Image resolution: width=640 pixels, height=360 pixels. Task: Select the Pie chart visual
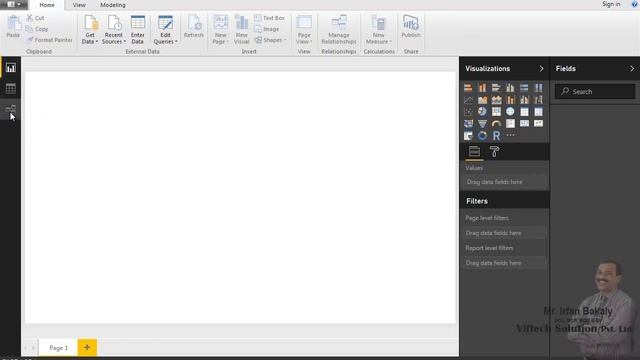pos(482,111)
